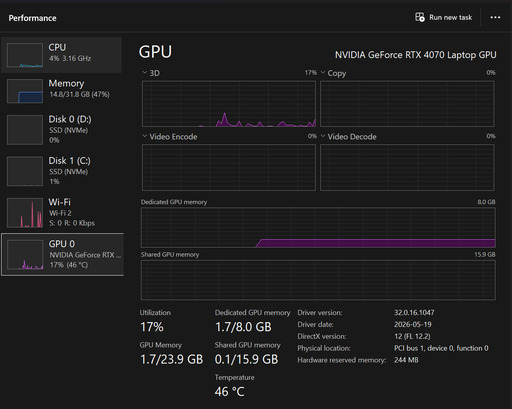Image resolution: width=512 pixels, height=409 pixels.
Task: Click the Wi-Fi mini graph thumbnail
Action: coord(25,213)
